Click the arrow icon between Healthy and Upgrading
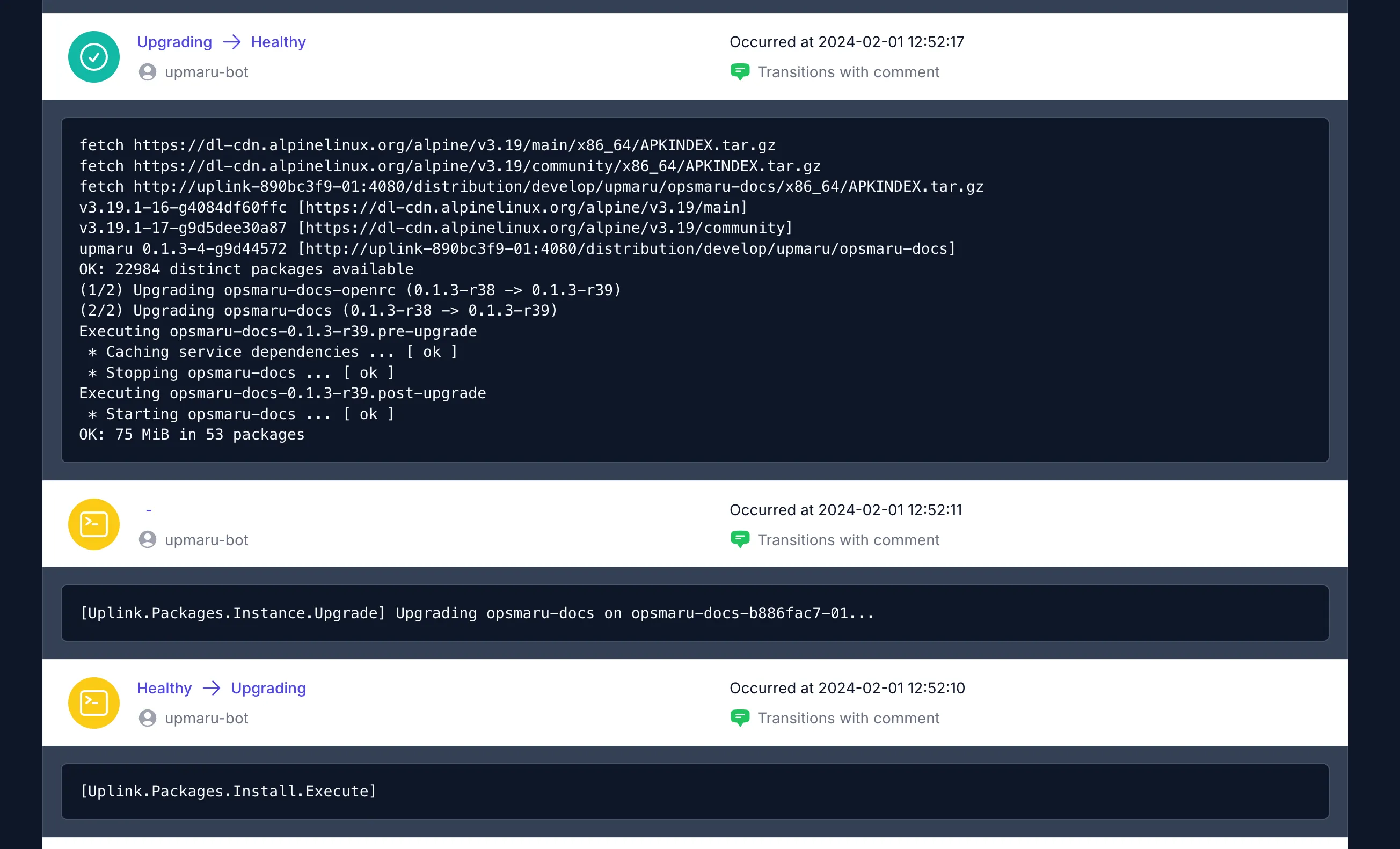Viewport: 1400px width, 849px height. (x=212, y=689)
